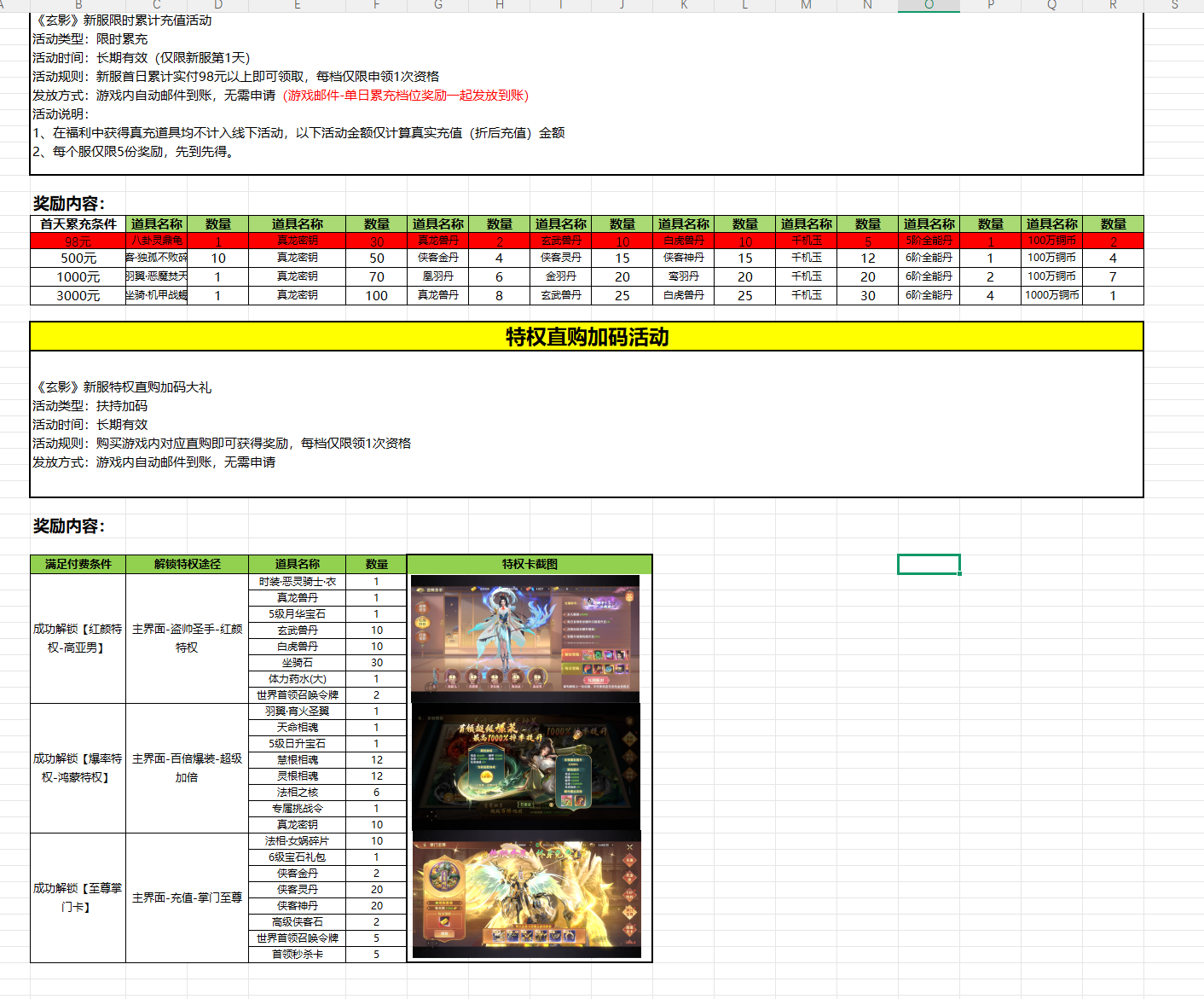Select the dark 首领超级爆装 screenshot image
Image resolution: width=1204 pixels, height=999 pixels.
(525, 768)
